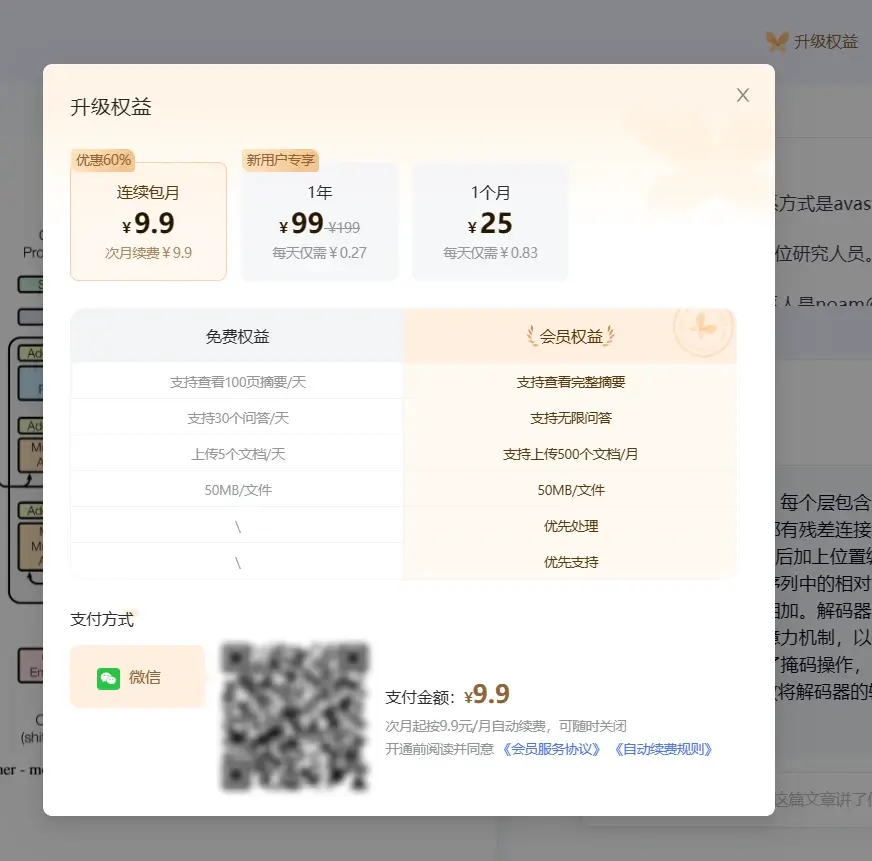Click the 会员权益 column header
872x861 pixels.
571,337
